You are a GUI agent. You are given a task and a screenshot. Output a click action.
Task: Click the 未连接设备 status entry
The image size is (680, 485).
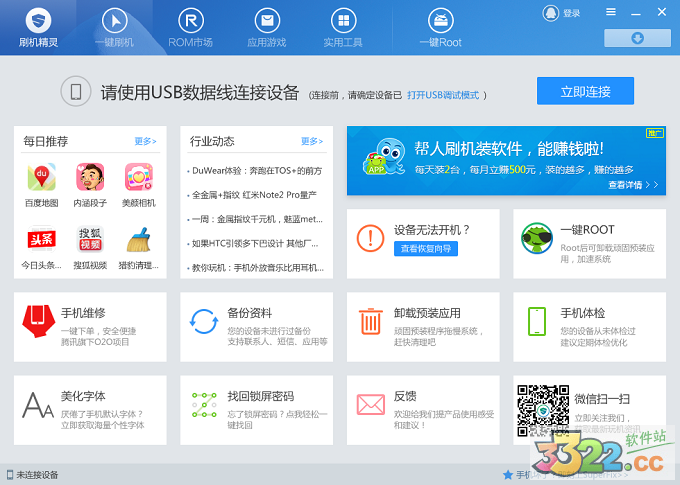click(x=33, y=475)
